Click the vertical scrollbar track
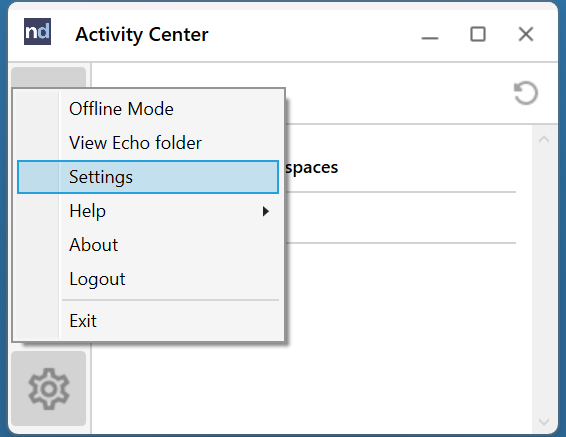This screenshot has height=437, width=566. 544,280
